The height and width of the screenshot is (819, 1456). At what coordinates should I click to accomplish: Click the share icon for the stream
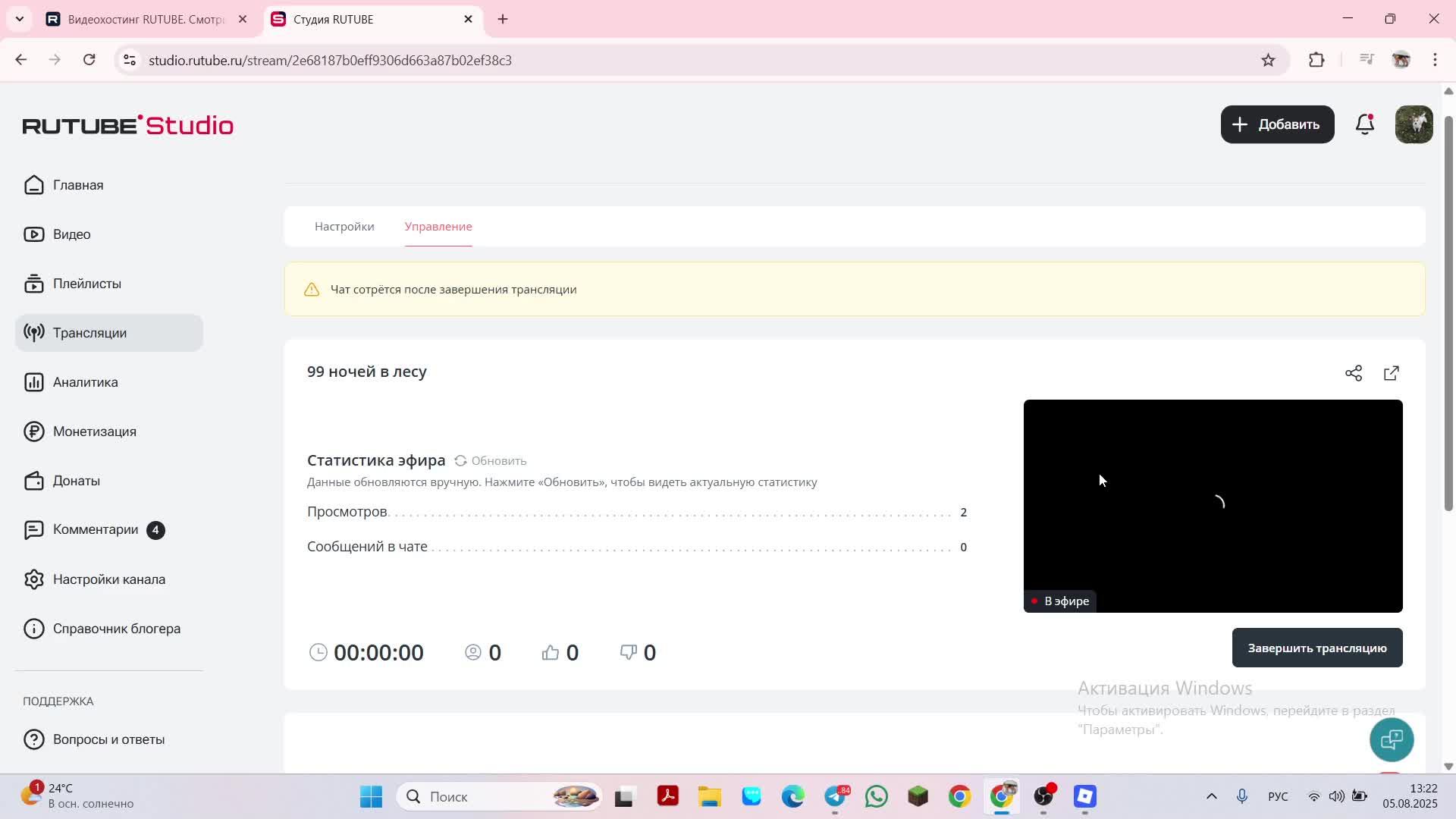coord(1354,373)
